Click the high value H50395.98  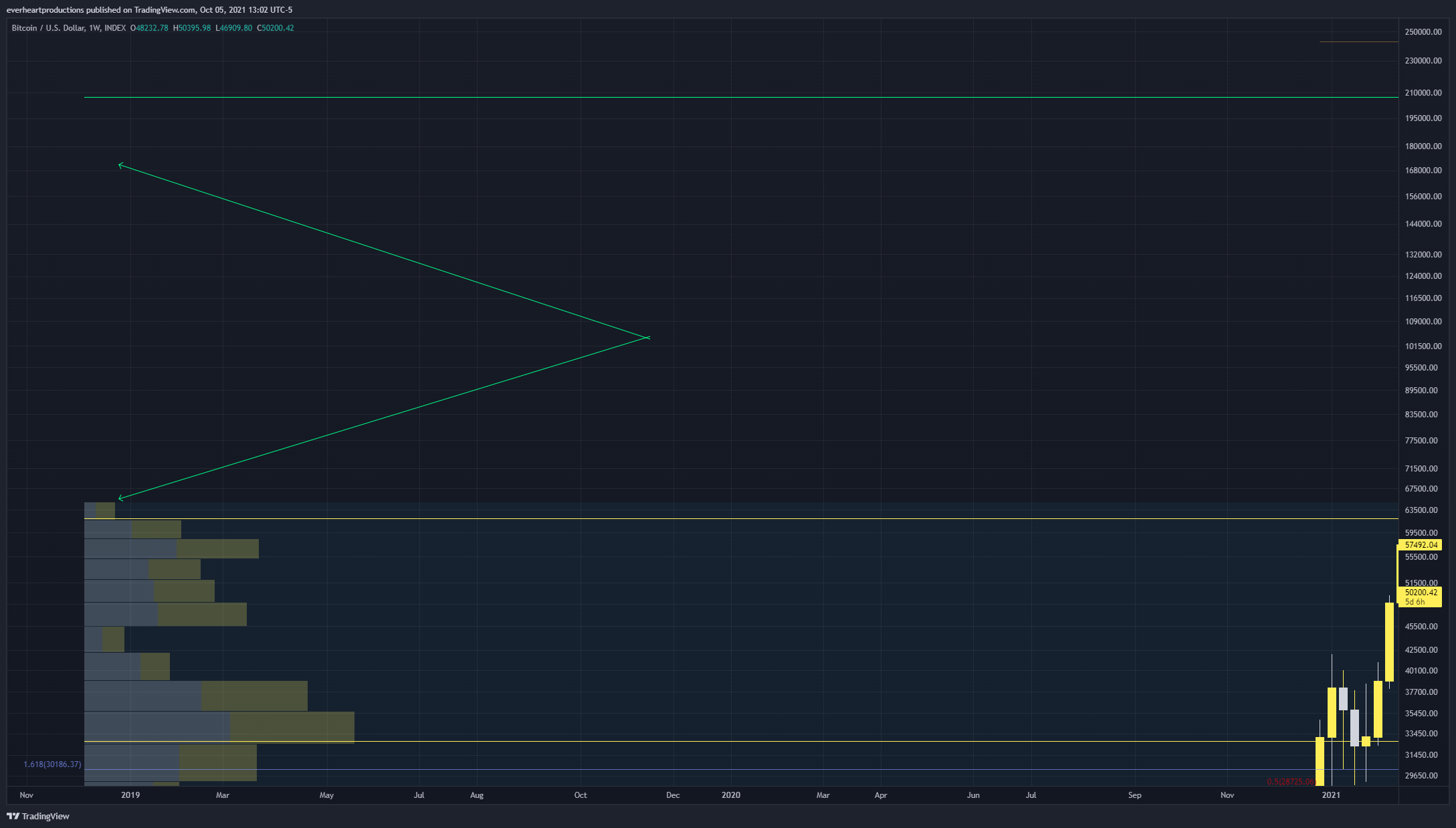tap(192, 28)
